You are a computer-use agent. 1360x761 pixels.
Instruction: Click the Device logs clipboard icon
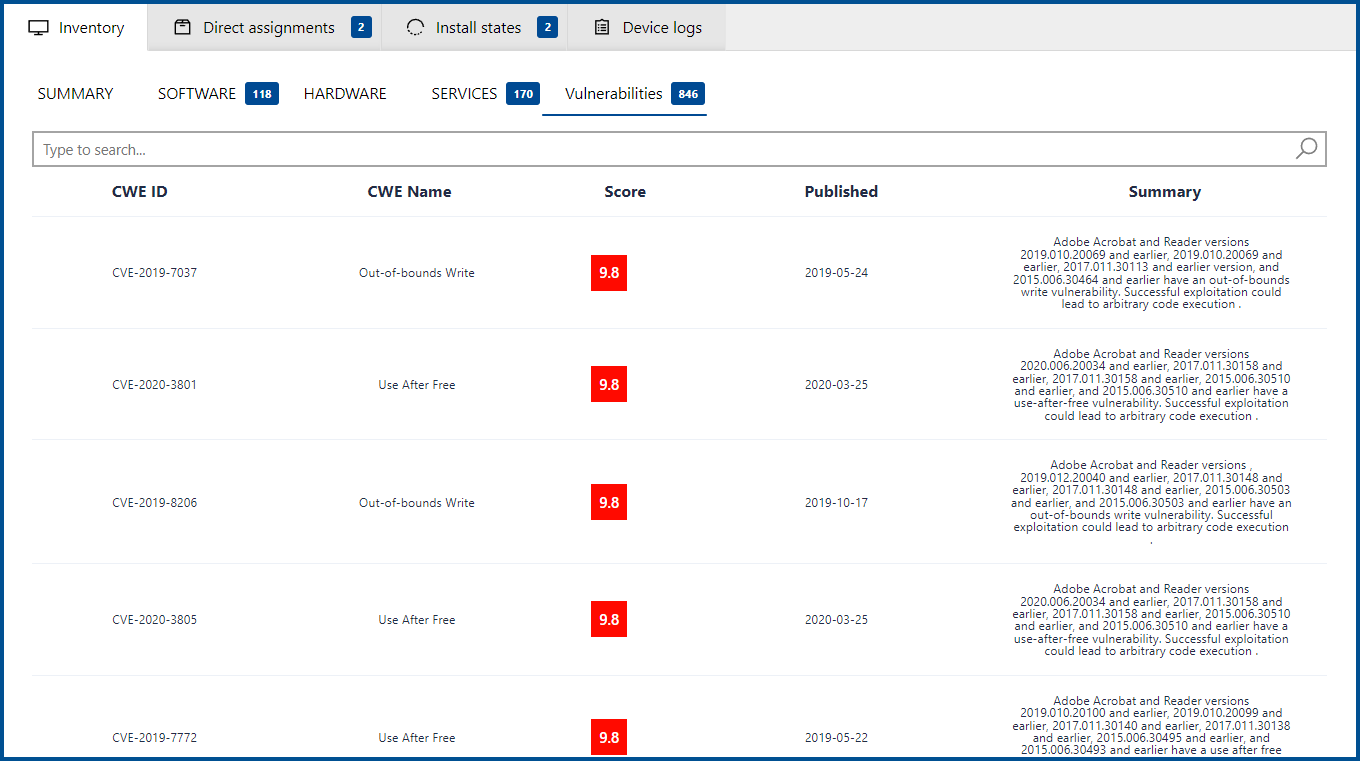[x=602, y=28]
